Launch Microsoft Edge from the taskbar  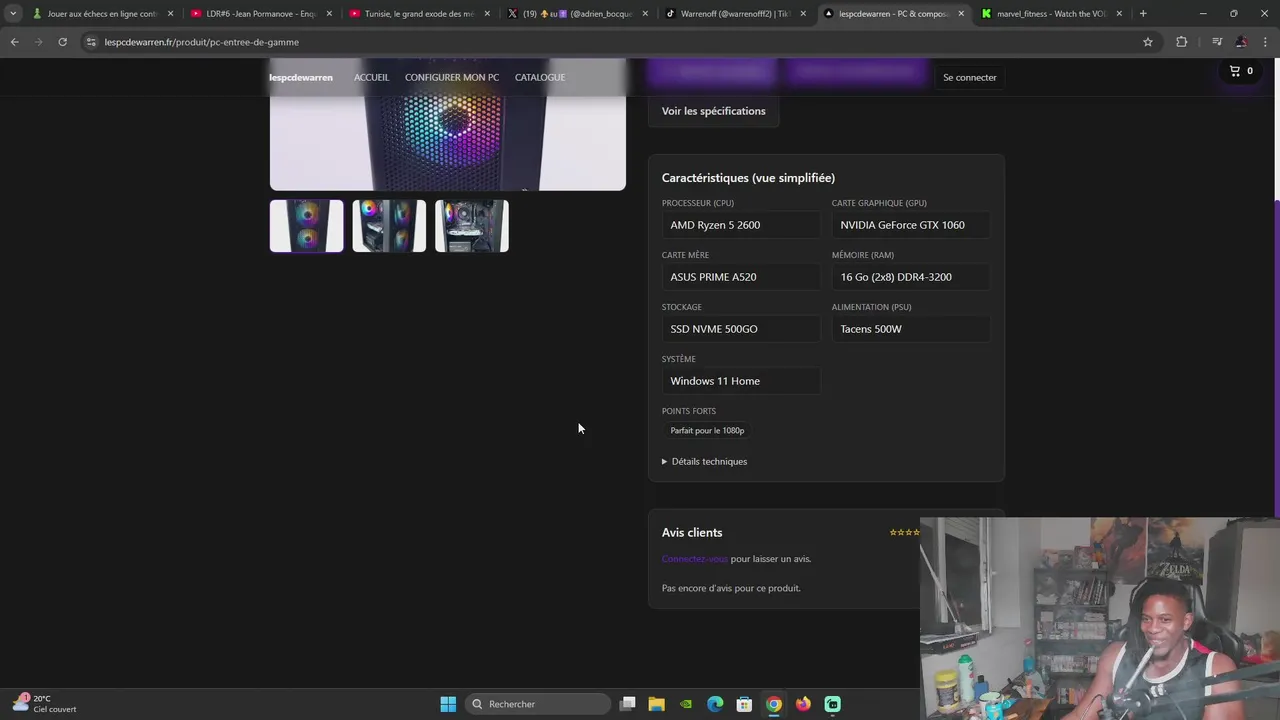pyautogui.click(x=715, y=704)
